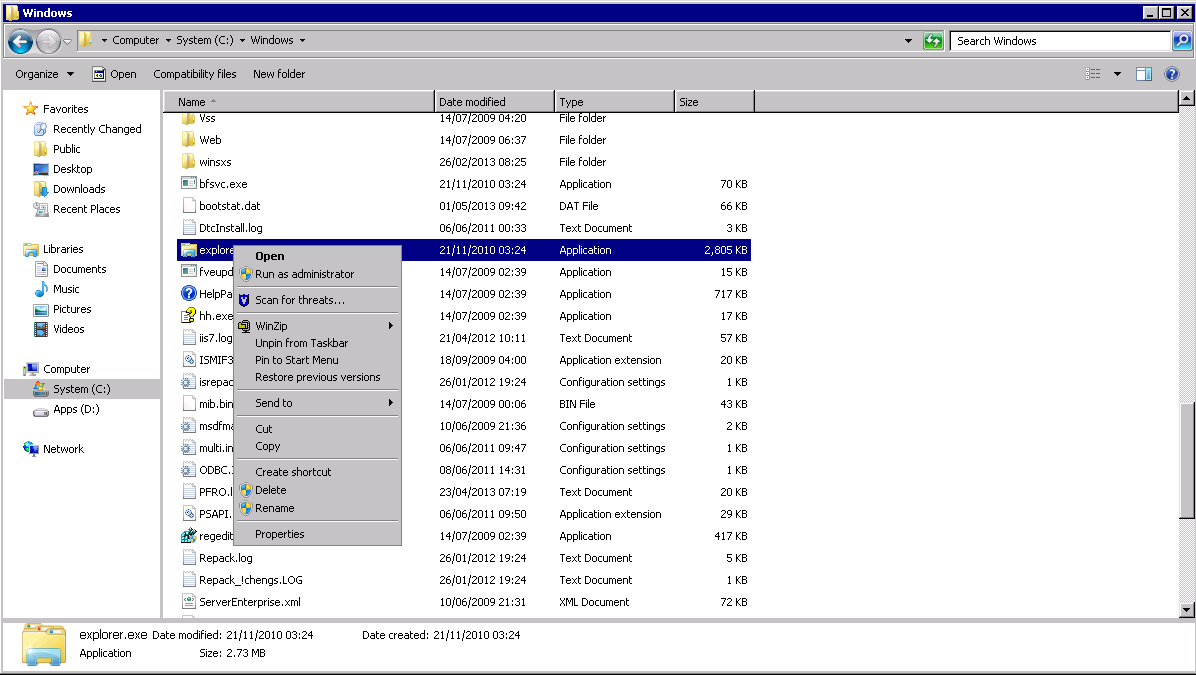Select Scan for threats...

[317, 300]
